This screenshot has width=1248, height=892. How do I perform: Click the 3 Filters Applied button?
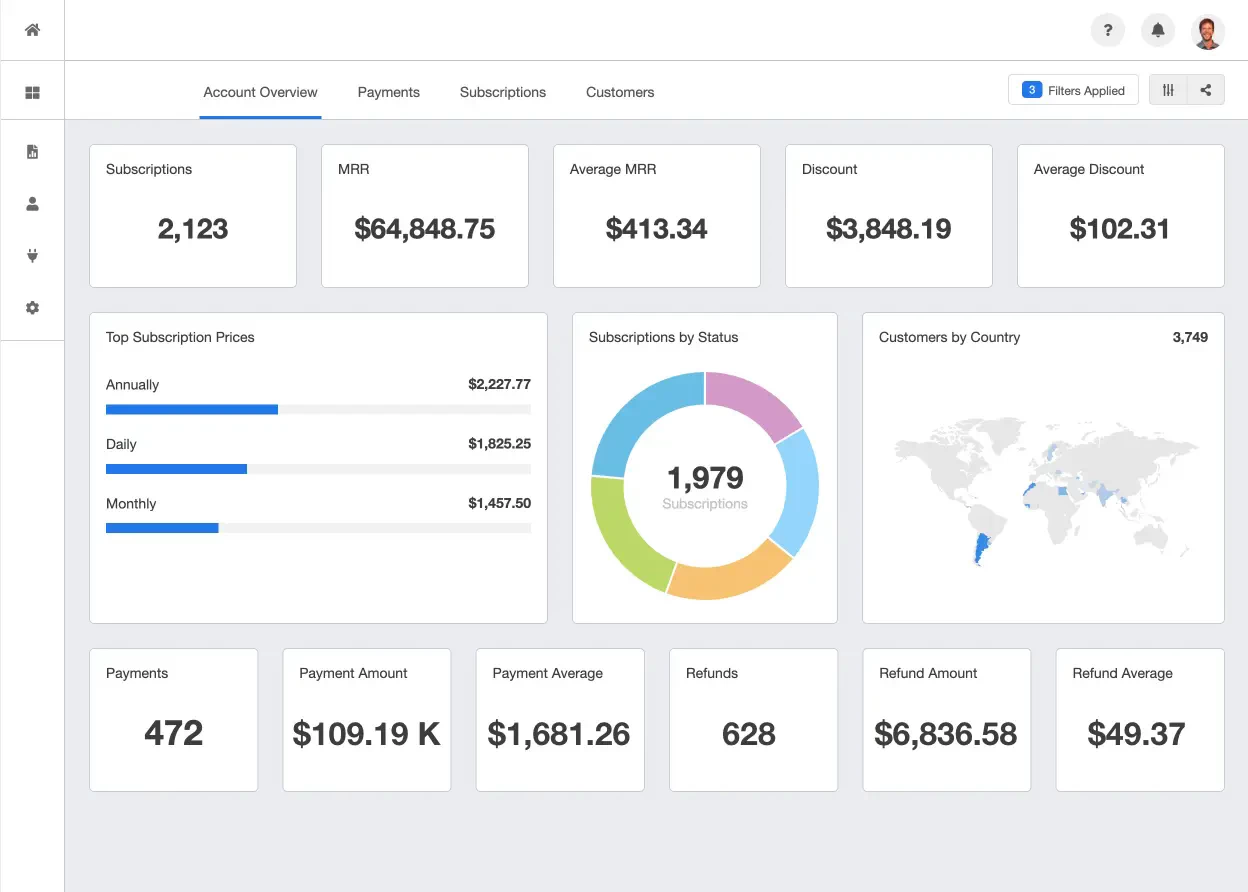pos(1073,90)
